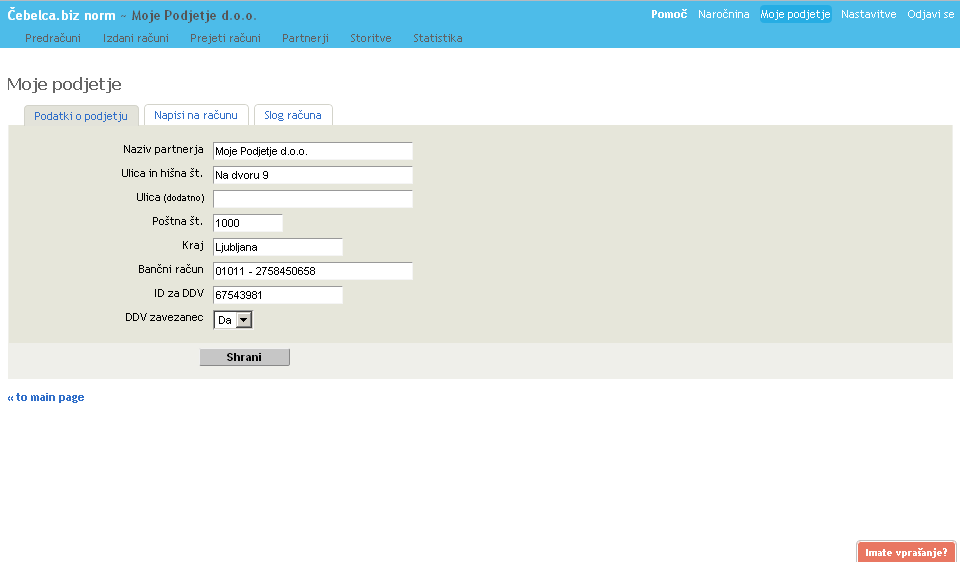The width and height of the screenshot is (960, 562).
Task: Log out via Odjavi se
Action: point(930,14)
